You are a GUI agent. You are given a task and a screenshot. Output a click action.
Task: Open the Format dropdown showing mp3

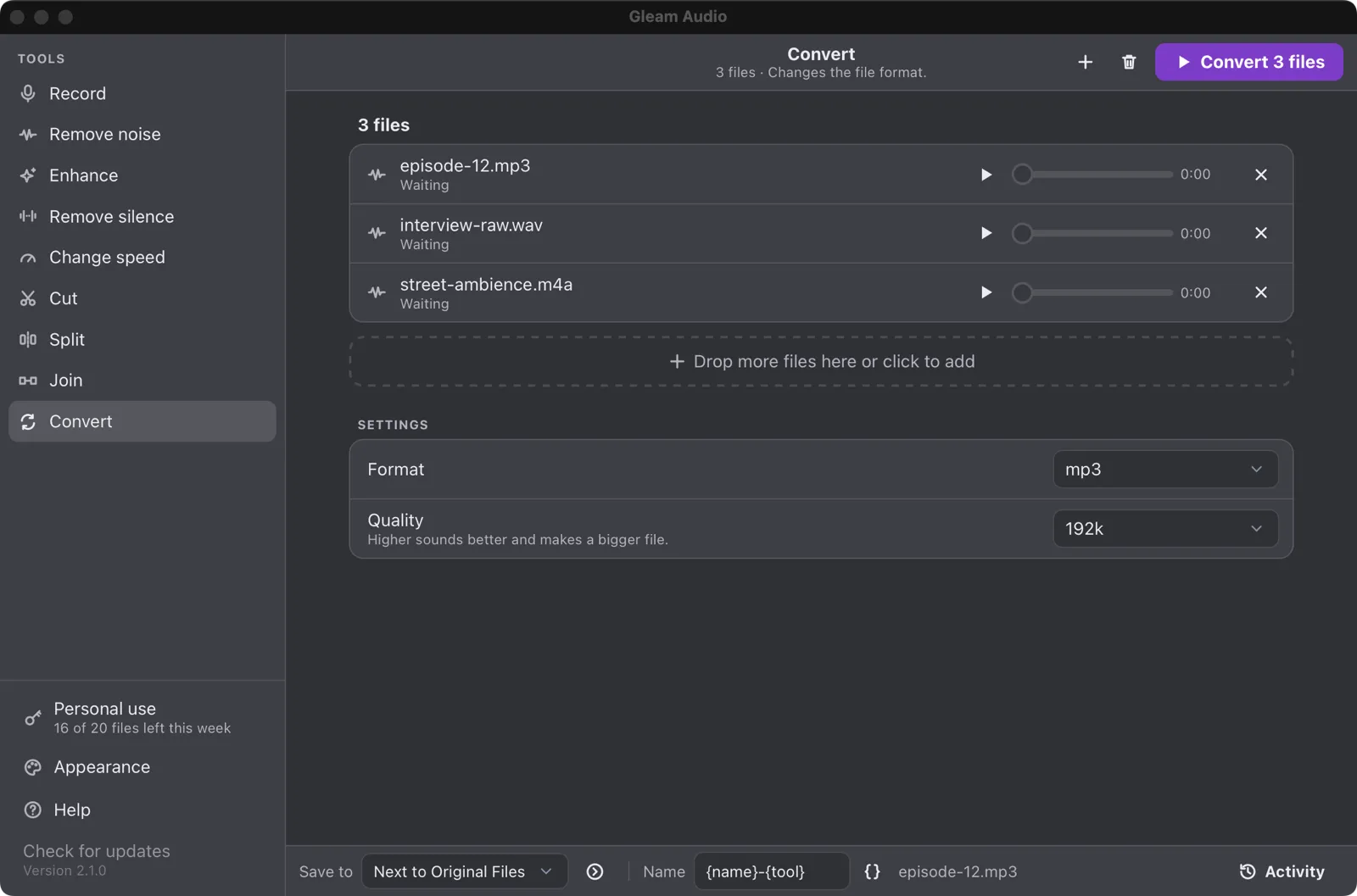coord(1165,470)
